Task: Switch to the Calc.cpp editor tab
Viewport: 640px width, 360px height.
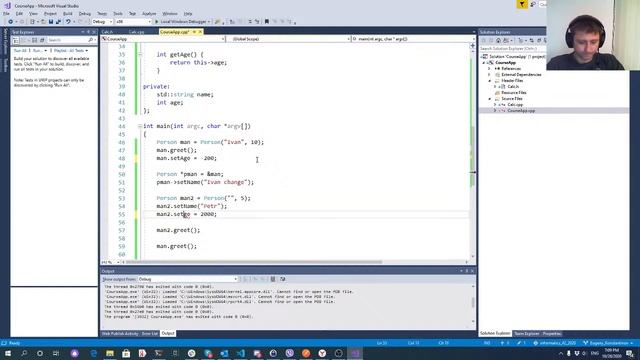Action: pos(137,32)
